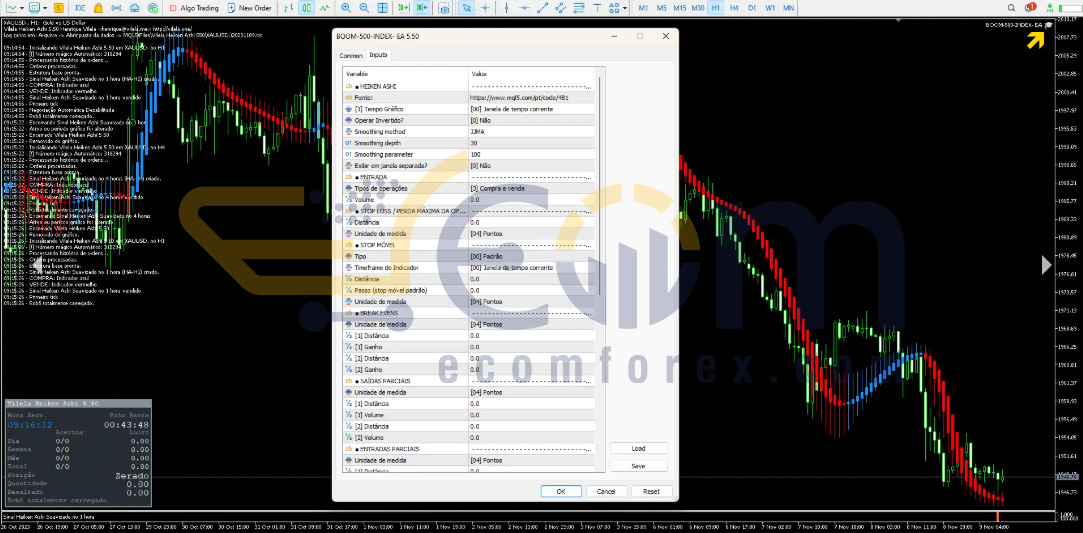Open the Market shopping bag icon

[98, 8]
